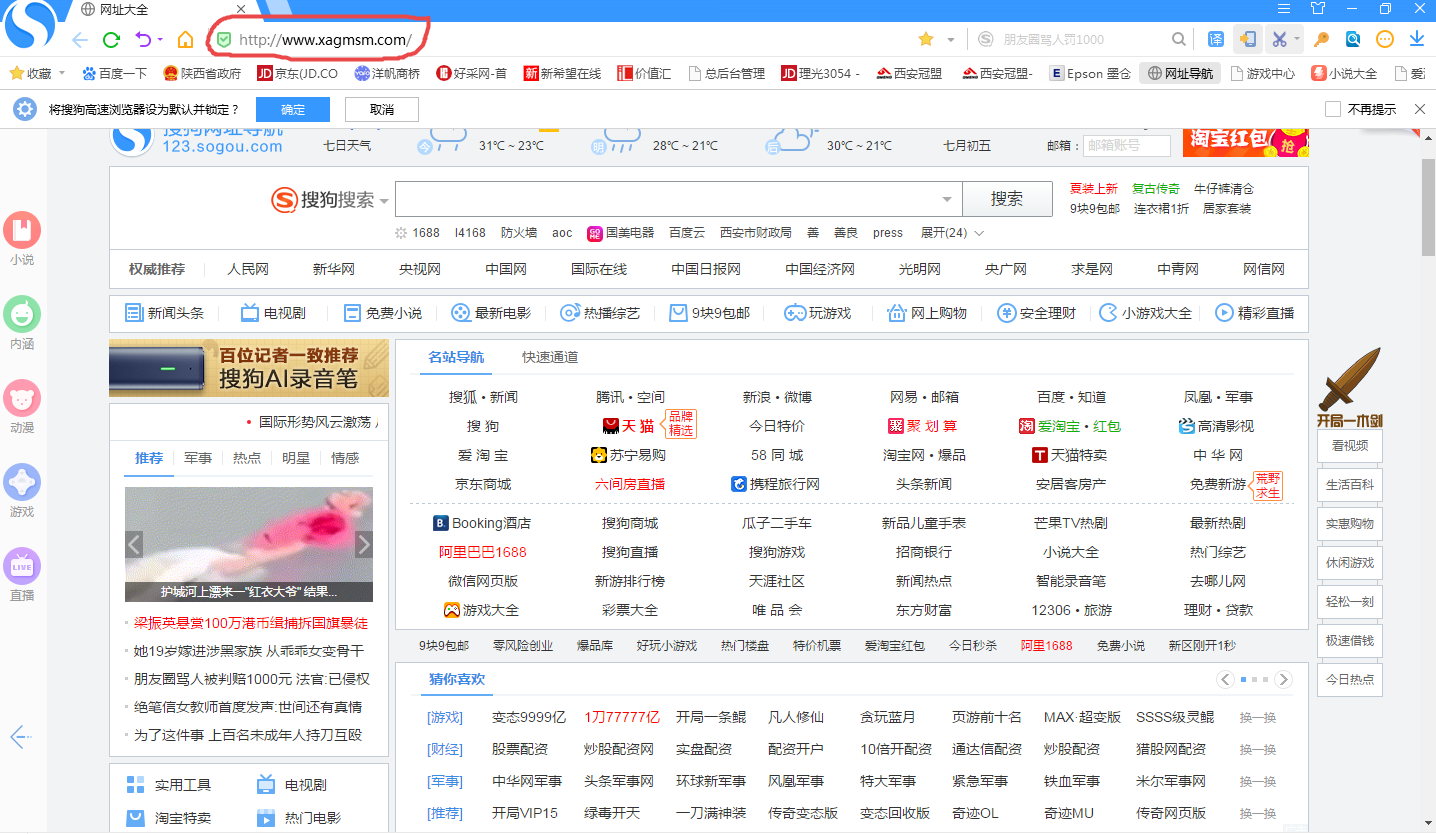Click the send-to-phone icon
Viewport: 1436px width, 834px height.
click(x=1247, y=39)
